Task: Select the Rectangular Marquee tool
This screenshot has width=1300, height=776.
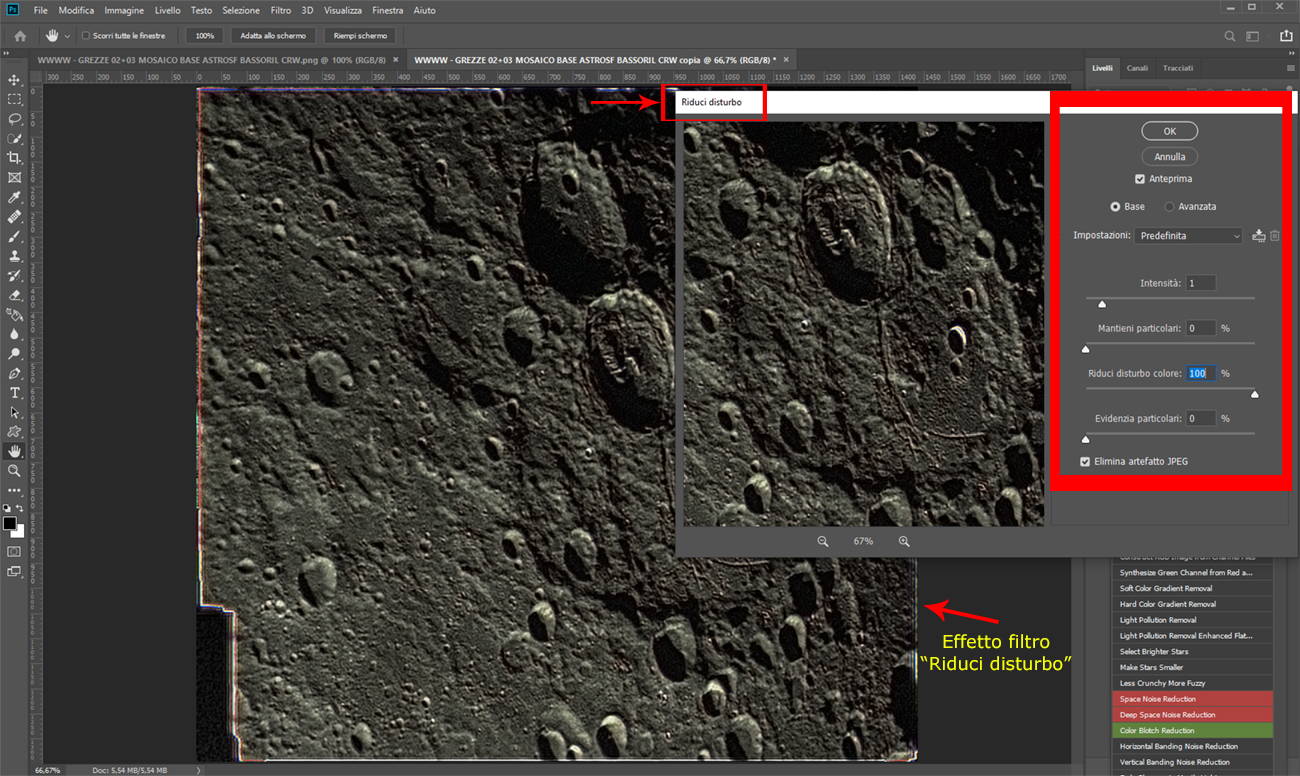Action: pyautogui.click(x=14, y=99)
